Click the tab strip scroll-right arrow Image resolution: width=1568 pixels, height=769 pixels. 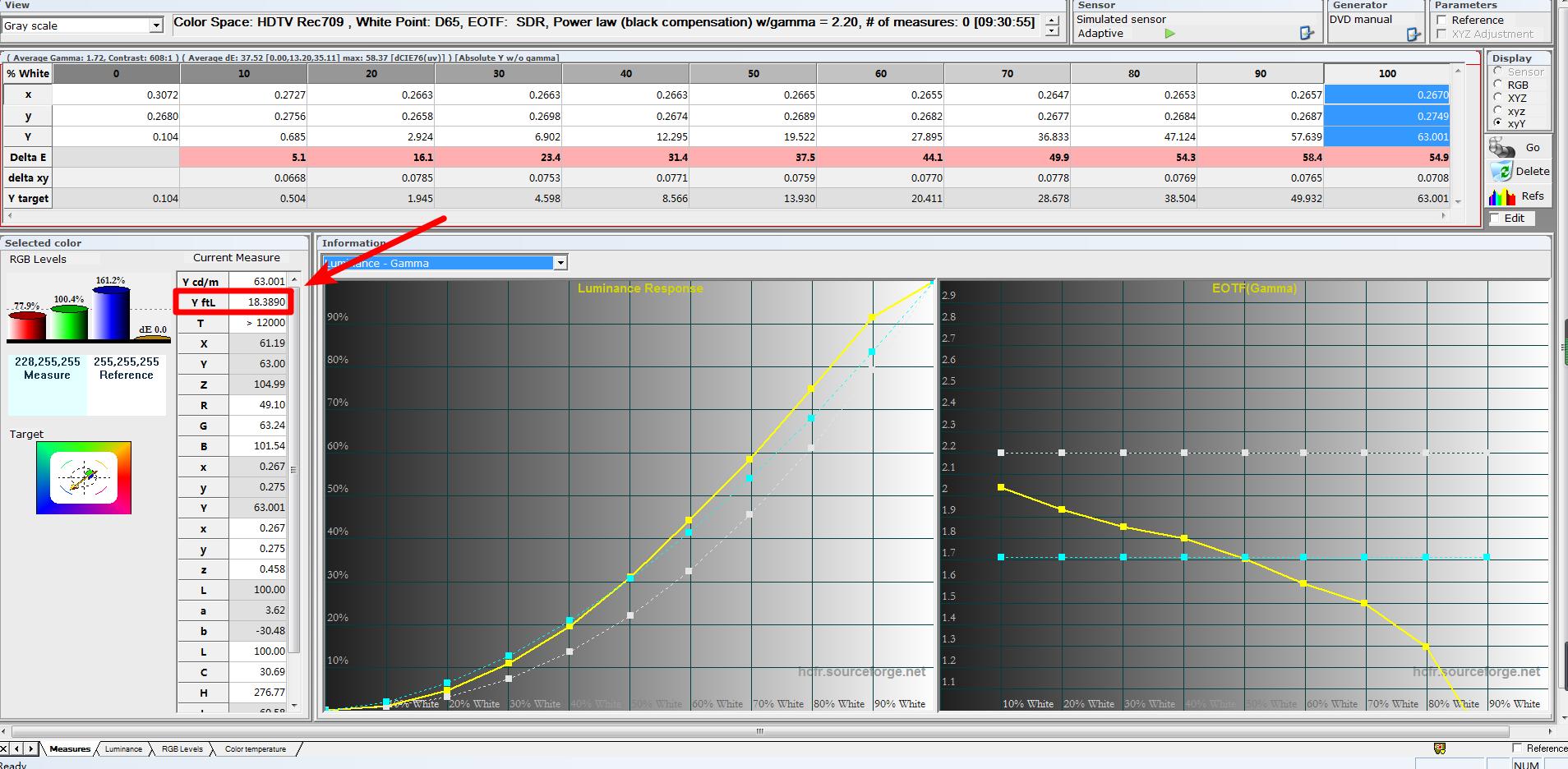click(x=31, y=748)
